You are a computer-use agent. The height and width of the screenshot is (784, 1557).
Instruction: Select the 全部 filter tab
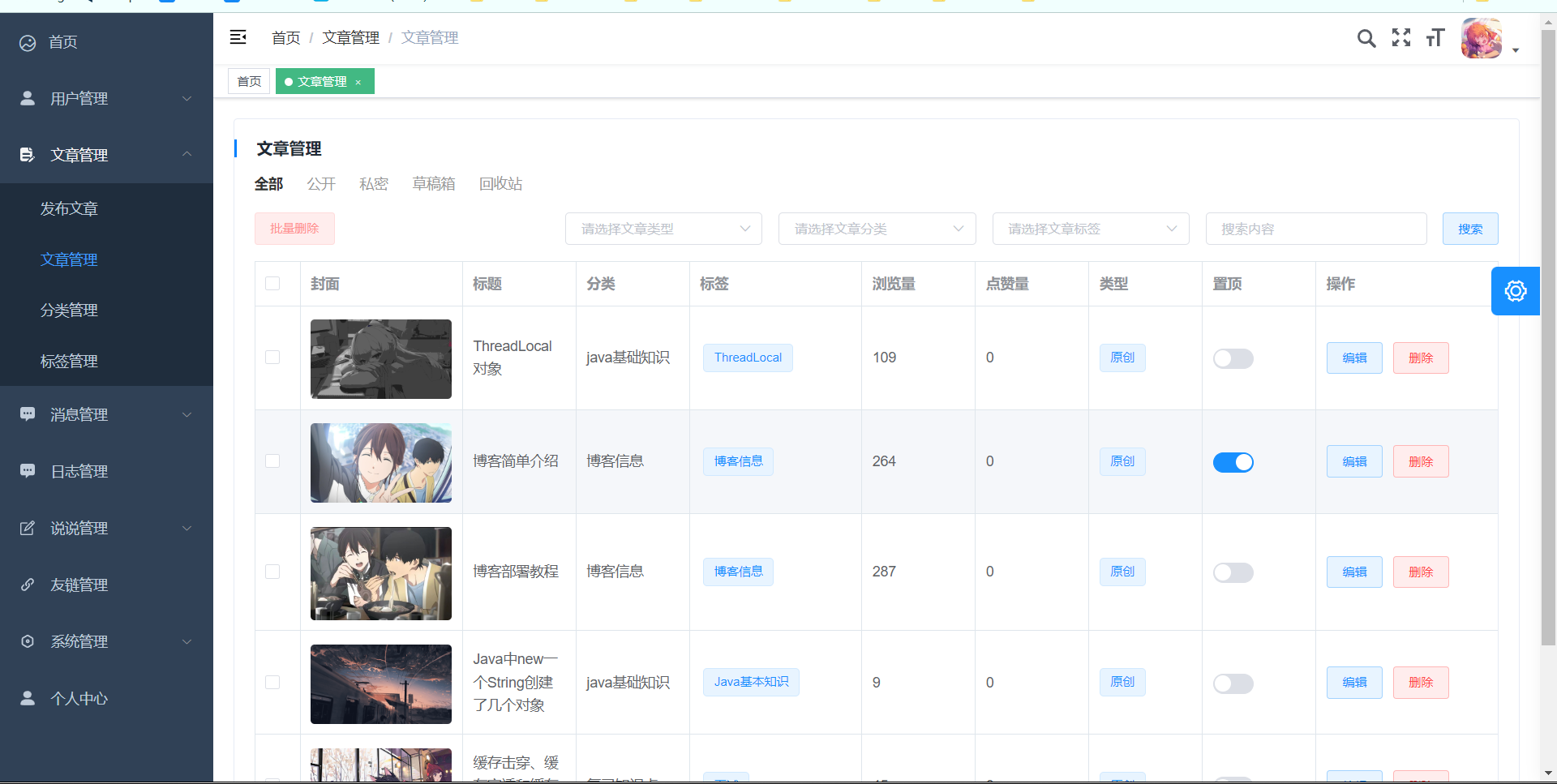[x=268, y=184]
